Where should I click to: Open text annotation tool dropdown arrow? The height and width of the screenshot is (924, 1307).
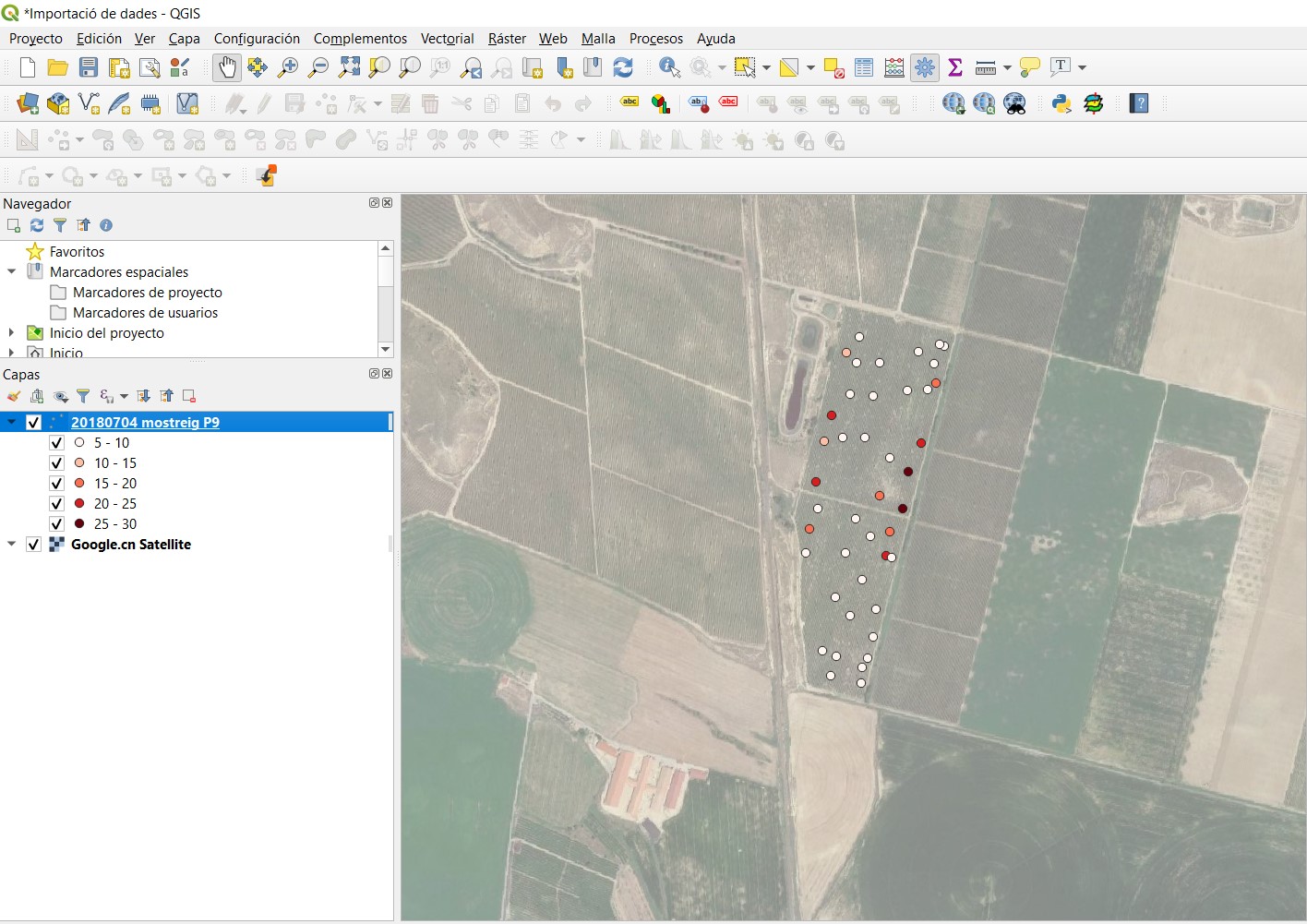point(1082,67)
